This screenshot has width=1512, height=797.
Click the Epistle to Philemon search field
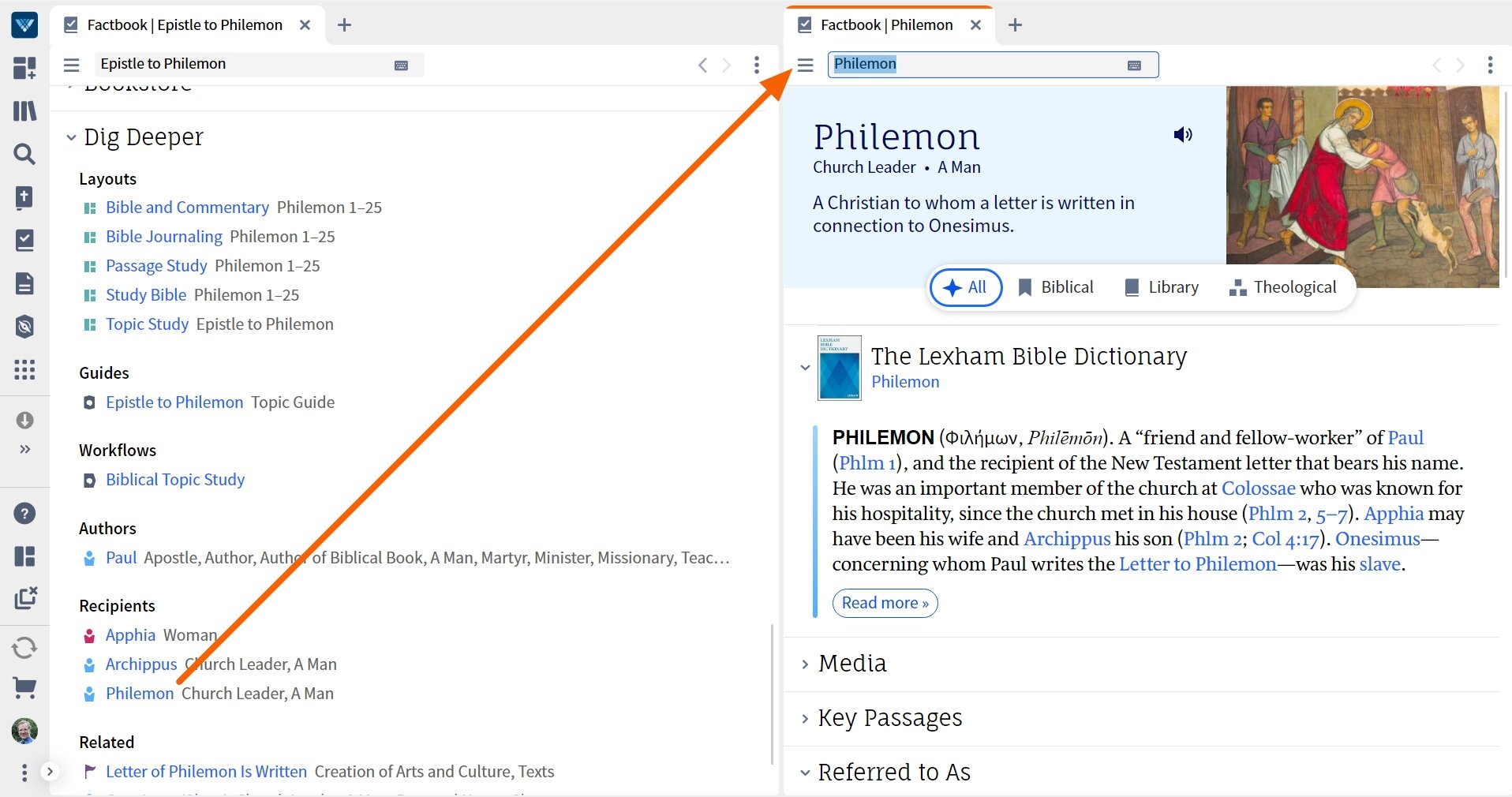(259, 65)
